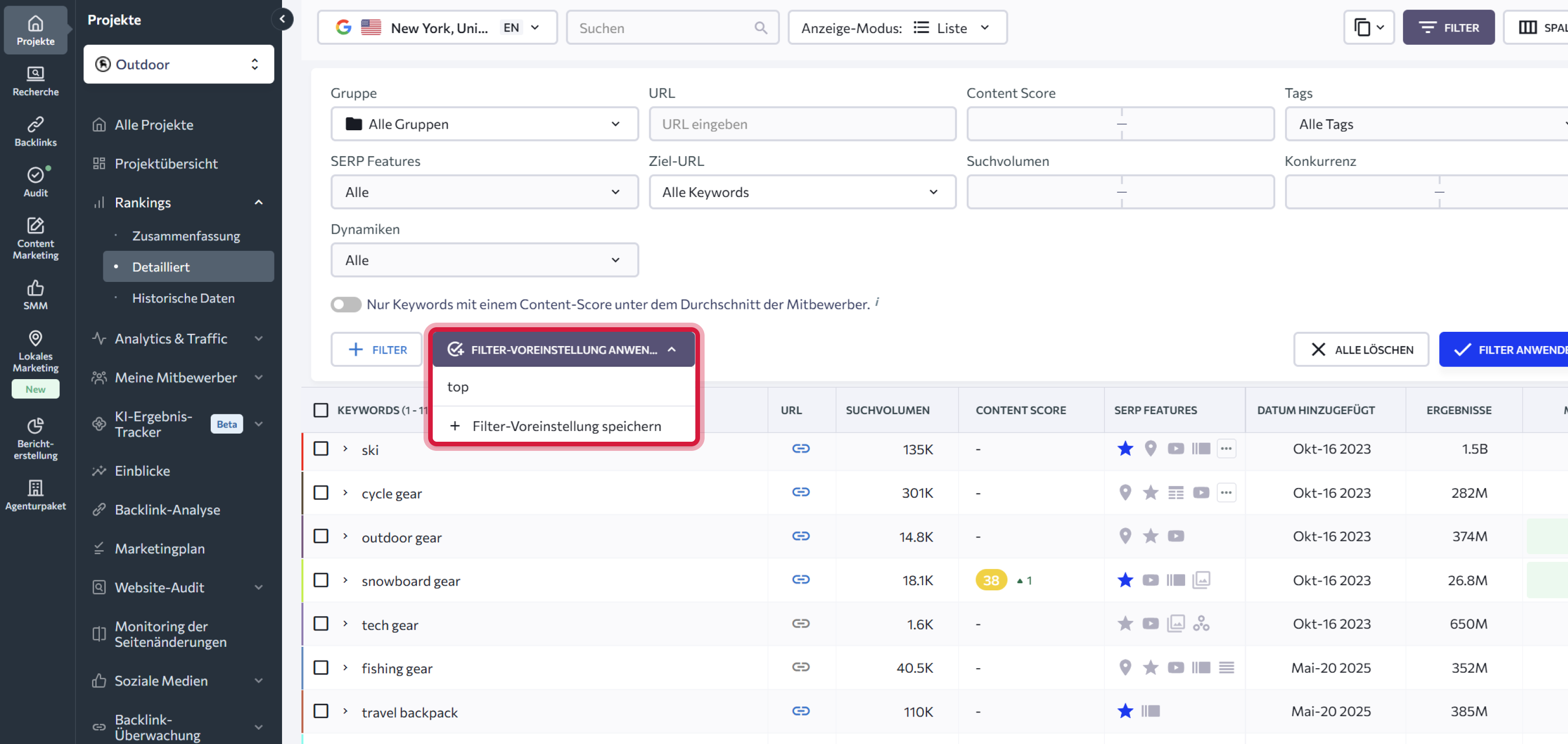1568x744 pixels.
Task: Expand Analytics & Traffic menu
Action: click(259, 338)
